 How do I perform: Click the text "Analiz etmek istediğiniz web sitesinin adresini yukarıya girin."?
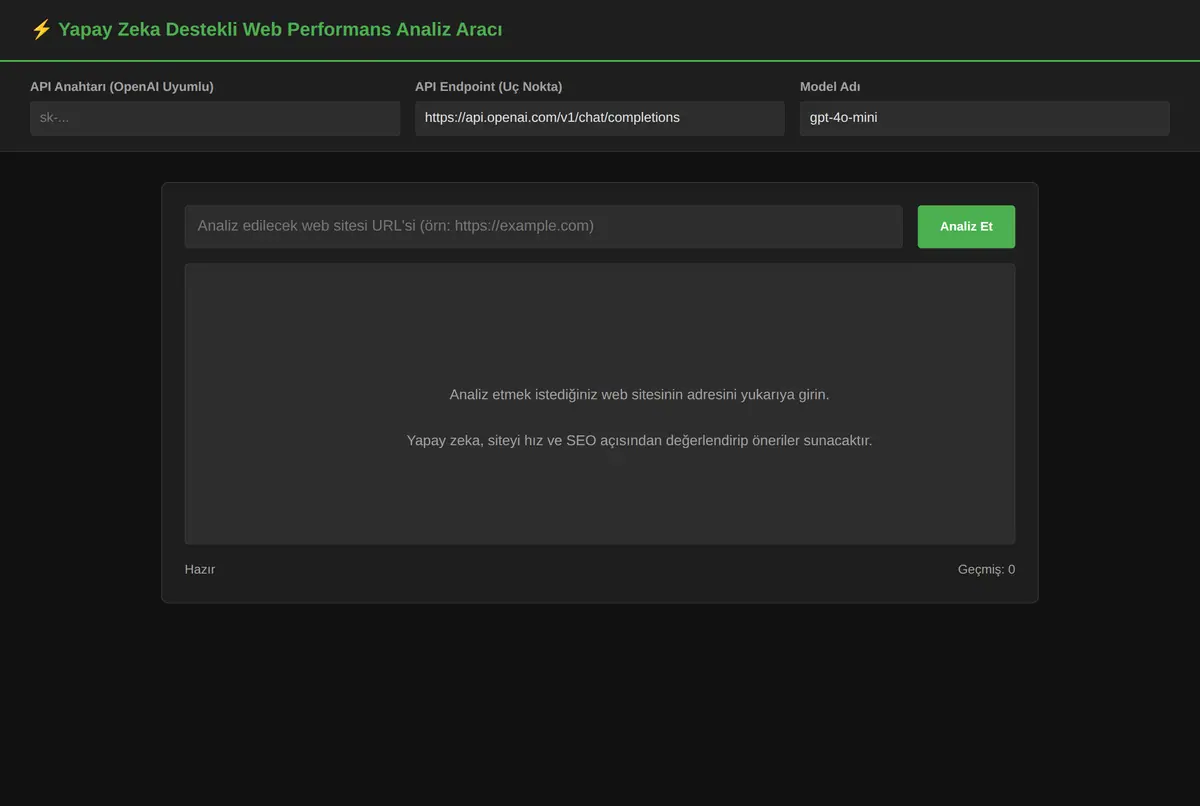pyautogui.click(x=640, y=395)
